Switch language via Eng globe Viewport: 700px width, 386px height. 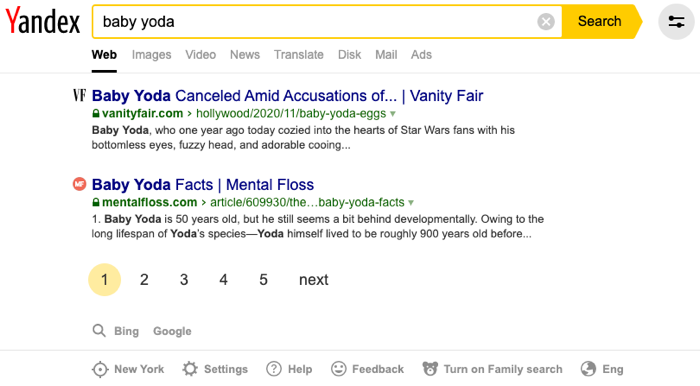click(x=602, y=369)
